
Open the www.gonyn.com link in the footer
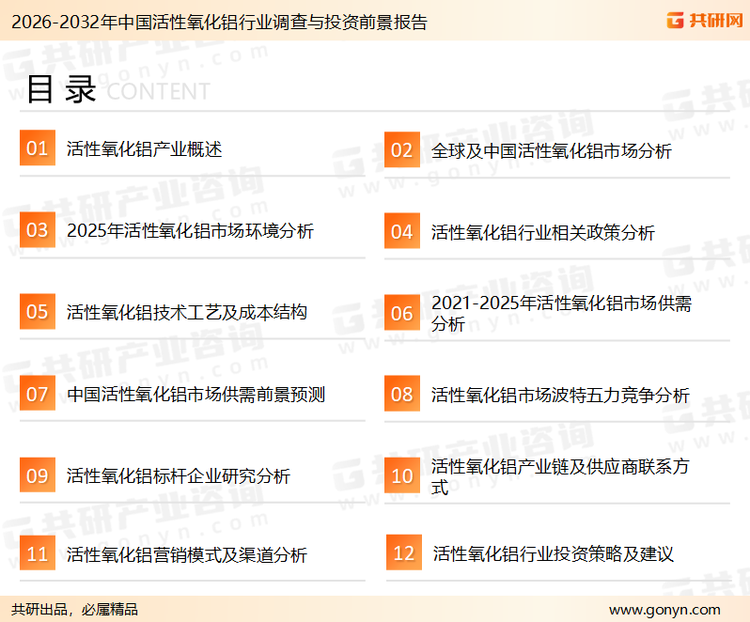point(664,610)
